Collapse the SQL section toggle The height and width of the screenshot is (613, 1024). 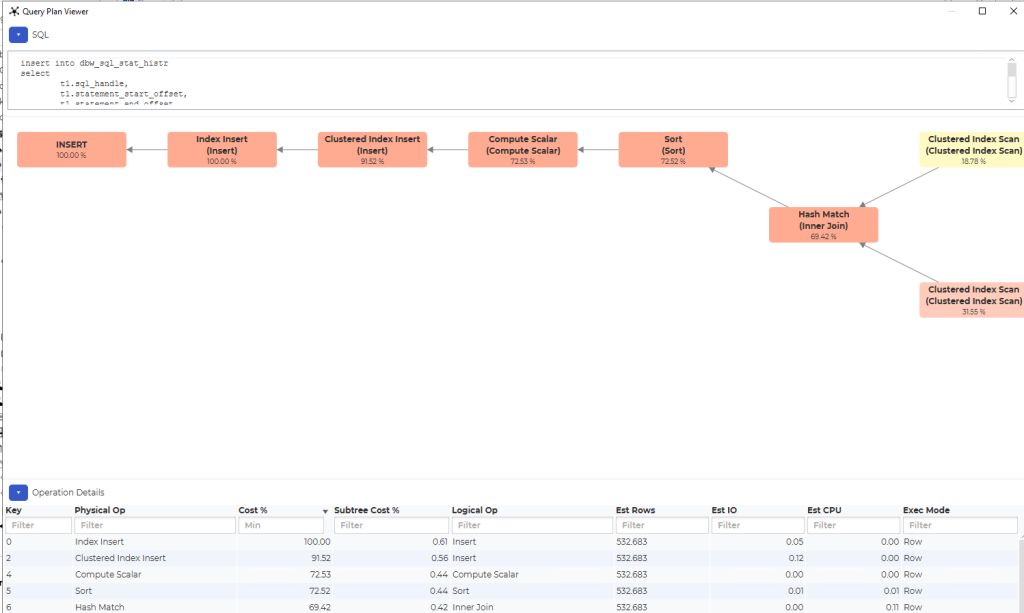tap(18, 35)
